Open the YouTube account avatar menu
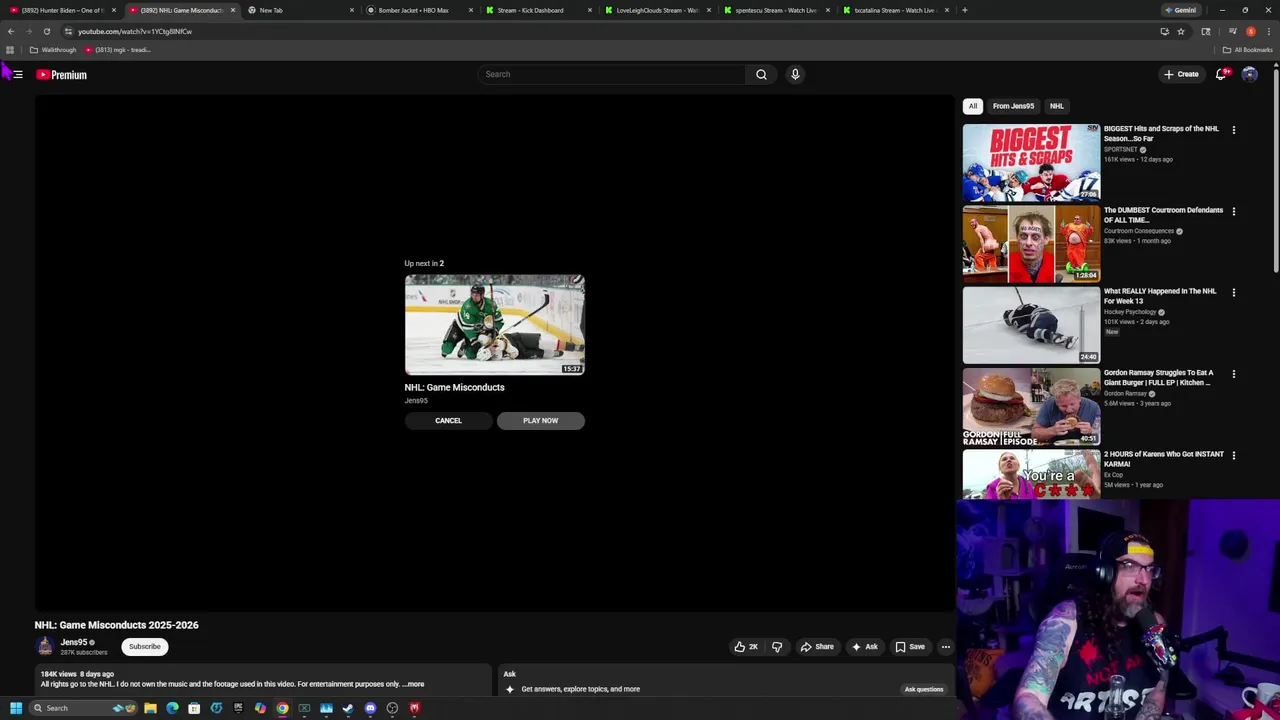Image resolution: width=1280 pixels, height=720 pixels. [1249, 74]
